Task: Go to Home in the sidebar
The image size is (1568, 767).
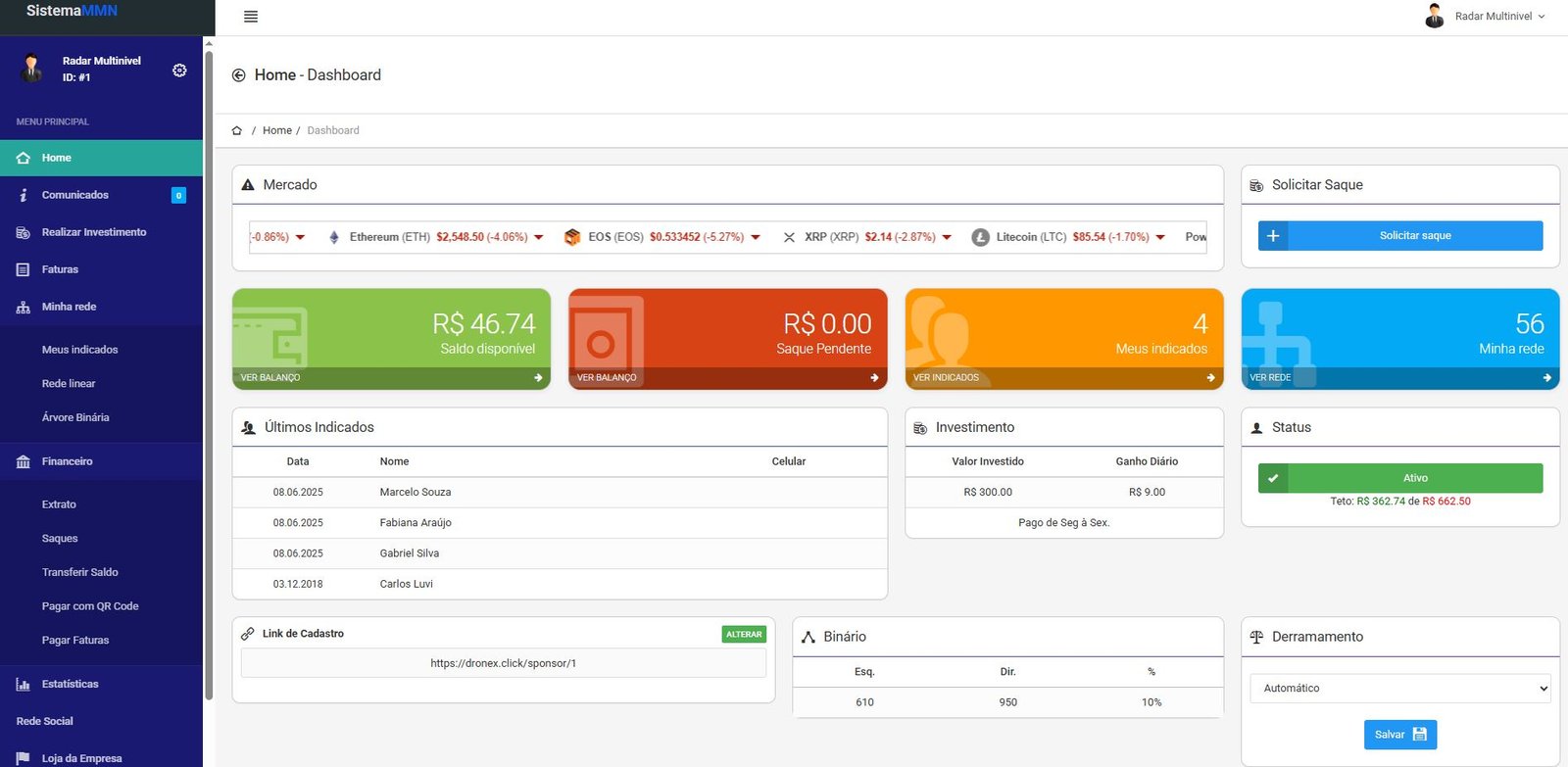Action: click(101, 158)
